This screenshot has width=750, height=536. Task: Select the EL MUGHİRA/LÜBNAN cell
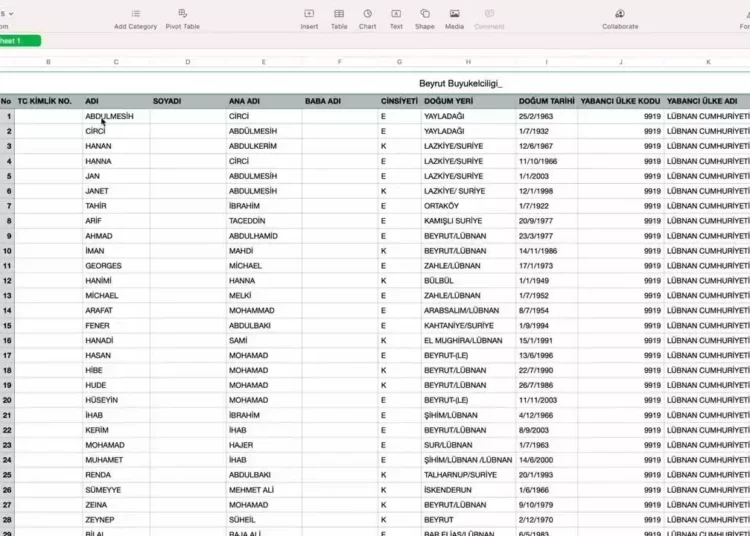click(468, 340)
